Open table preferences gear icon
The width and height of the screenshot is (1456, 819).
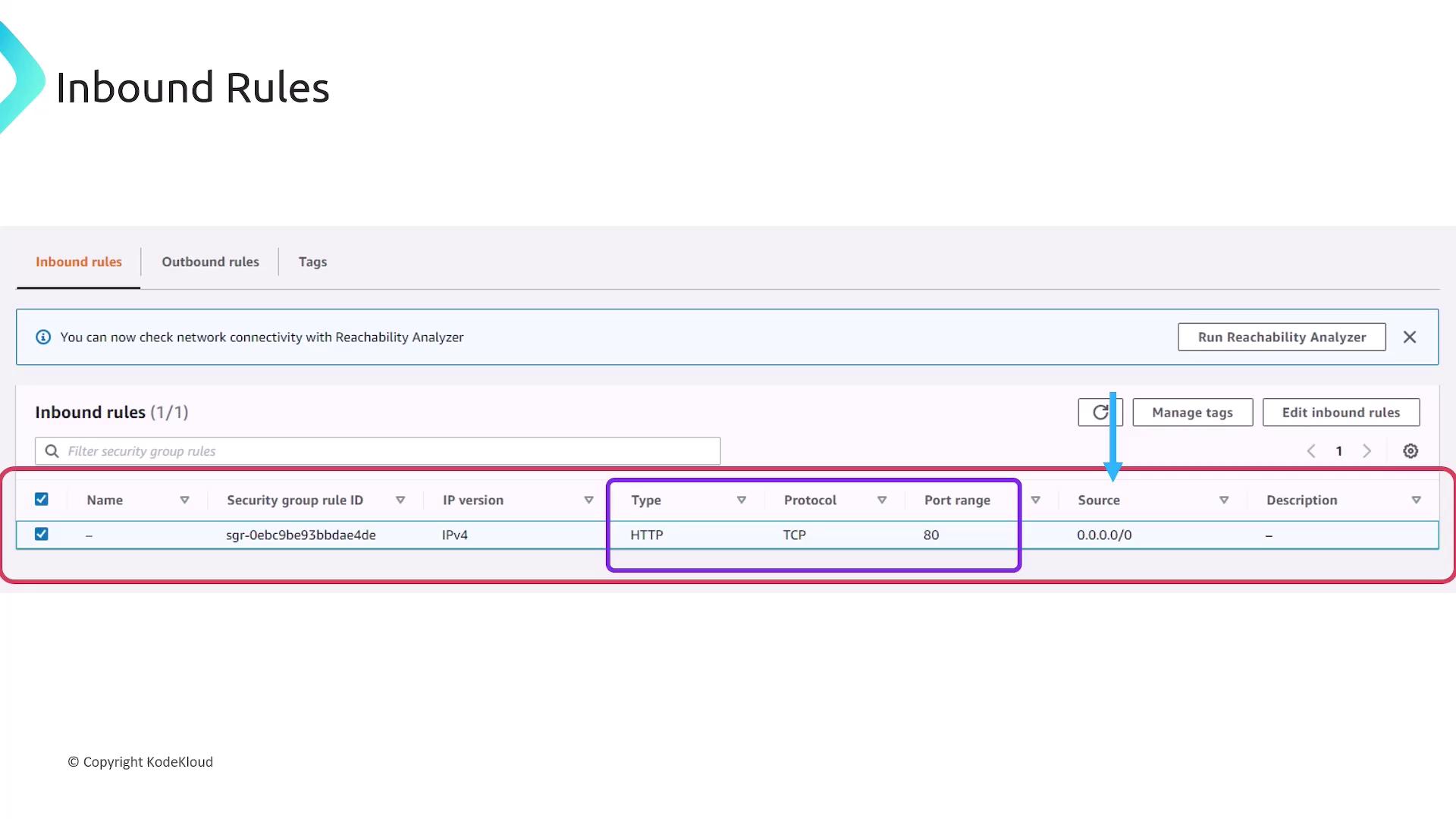1410,451
